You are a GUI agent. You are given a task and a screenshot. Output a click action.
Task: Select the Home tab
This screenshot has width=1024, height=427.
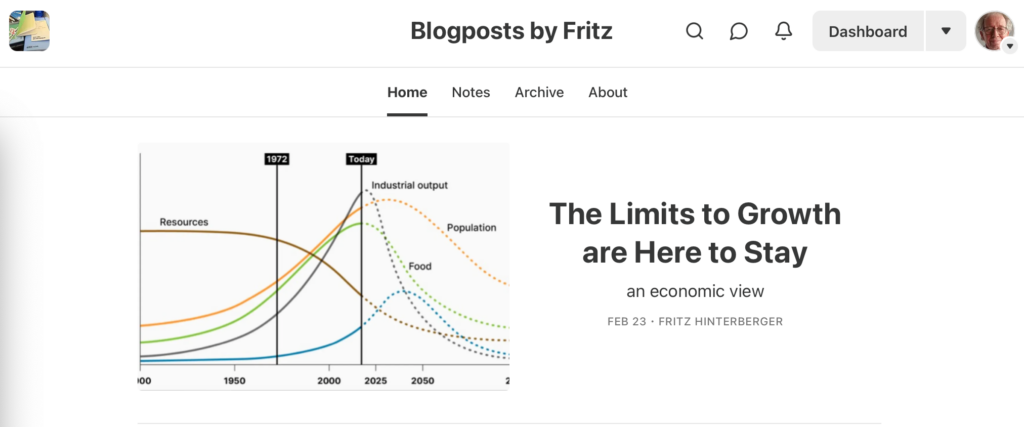407,92
